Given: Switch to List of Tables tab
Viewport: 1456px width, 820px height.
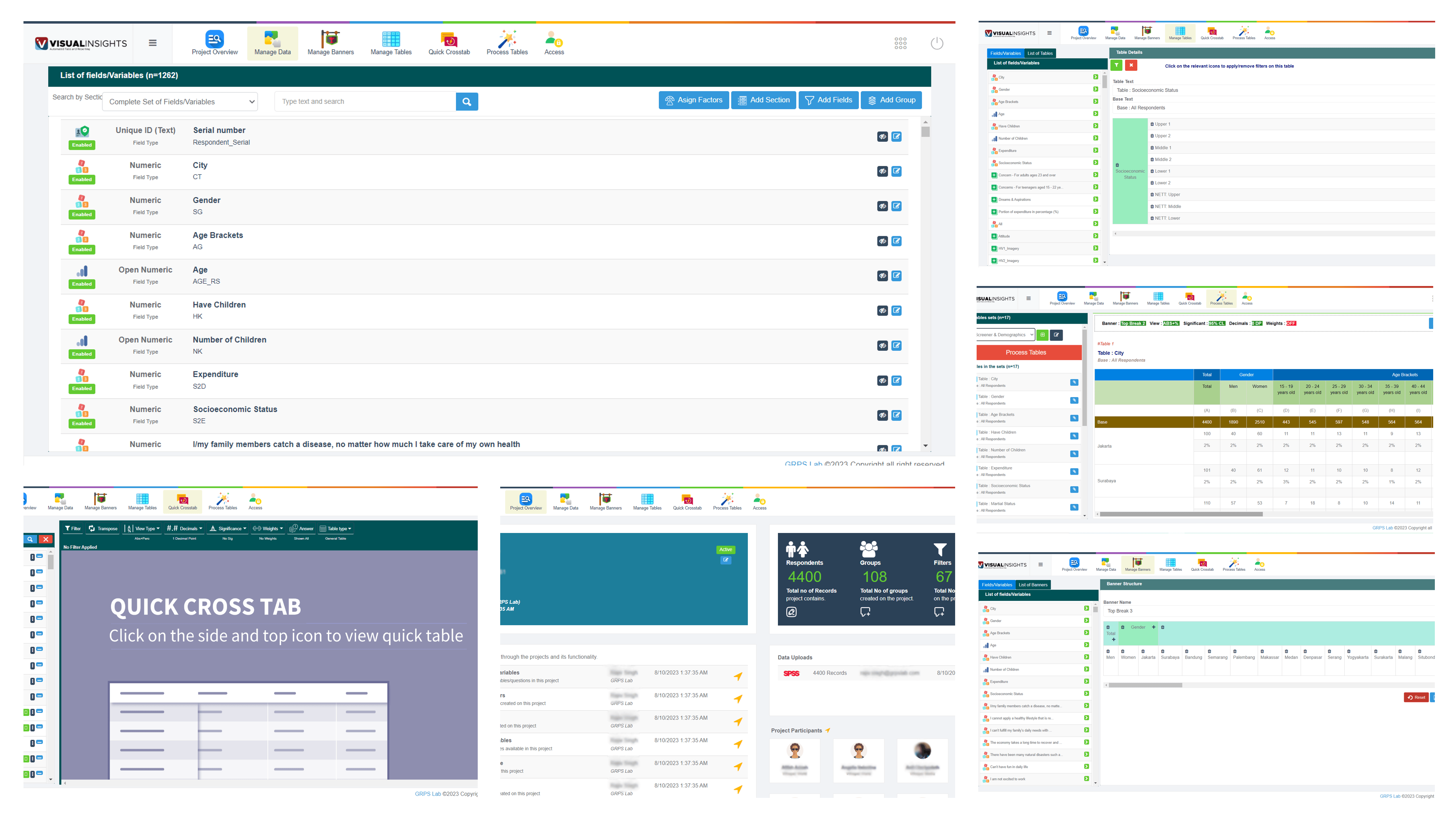Looking at the screenshot, I should coord(1040,53).
